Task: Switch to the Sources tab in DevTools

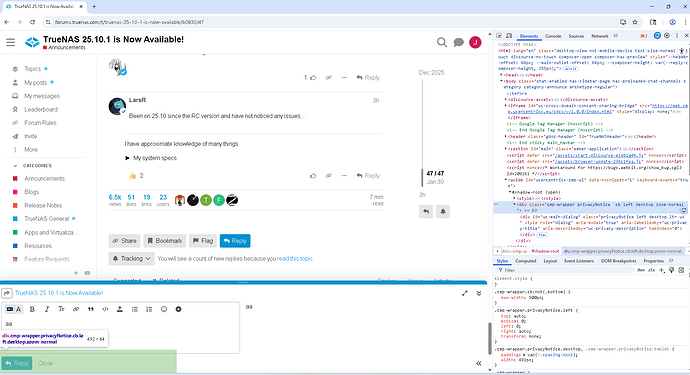Action: tap(576, 36)
